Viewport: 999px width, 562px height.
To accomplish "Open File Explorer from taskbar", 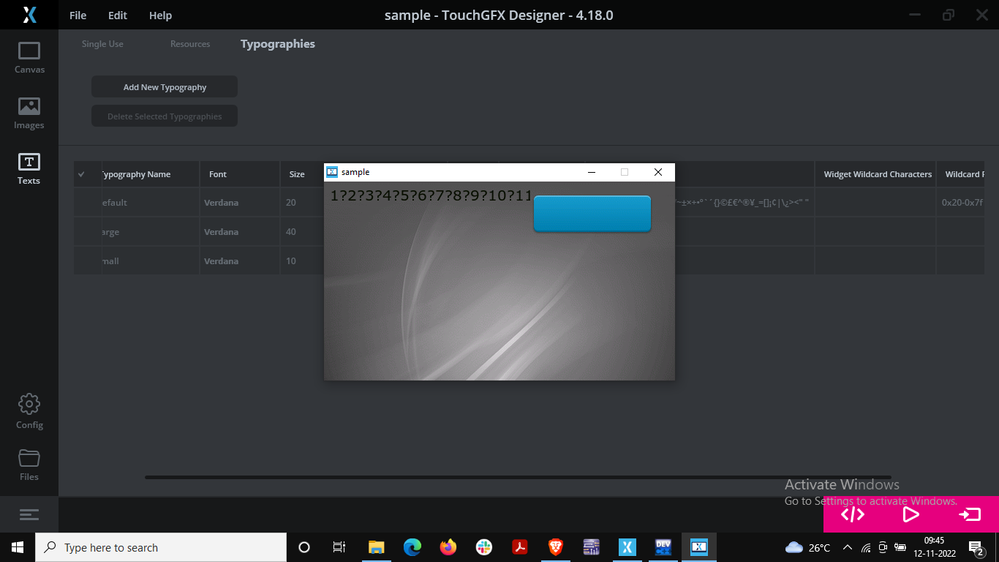I will pyautogui.click(x=377, y=547).
